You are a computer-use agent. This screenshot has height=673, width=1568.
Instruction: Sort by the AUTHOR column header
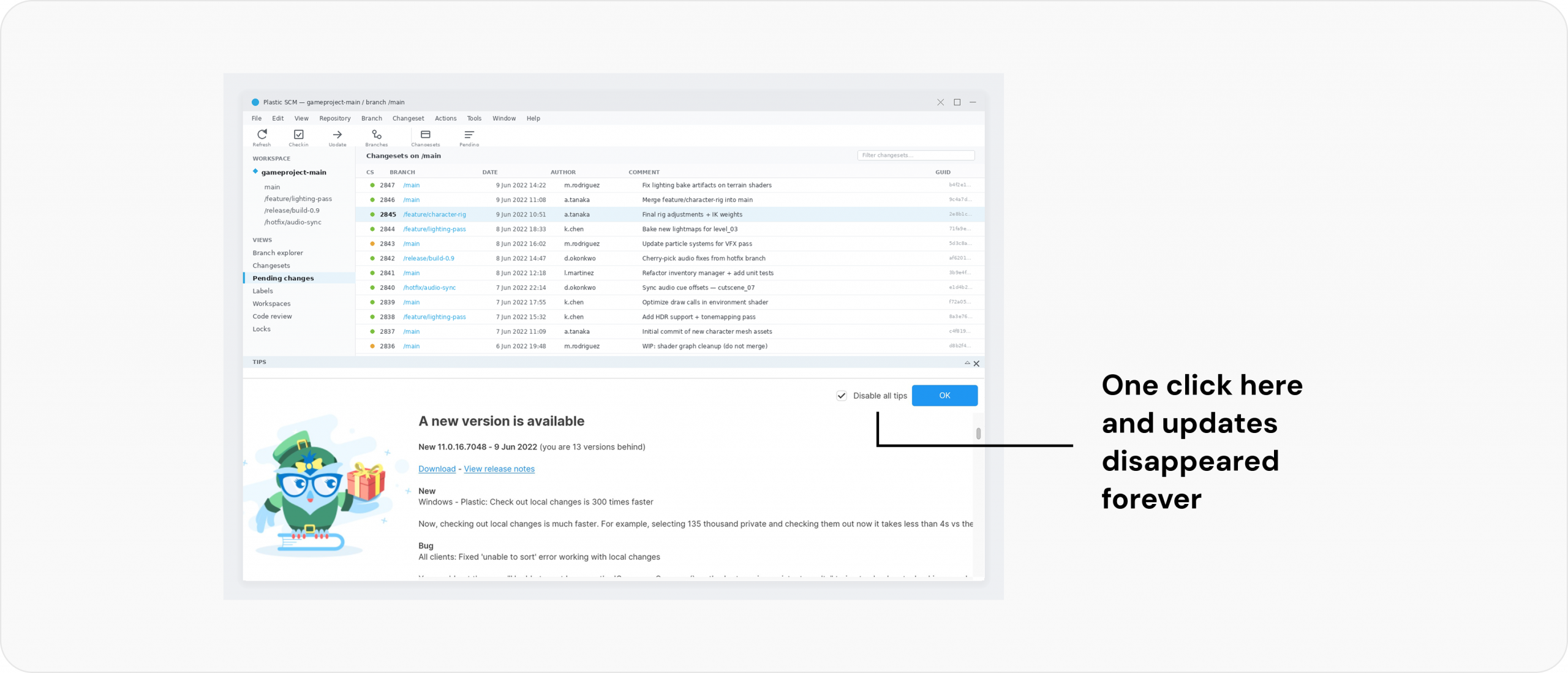click(563, 172)
